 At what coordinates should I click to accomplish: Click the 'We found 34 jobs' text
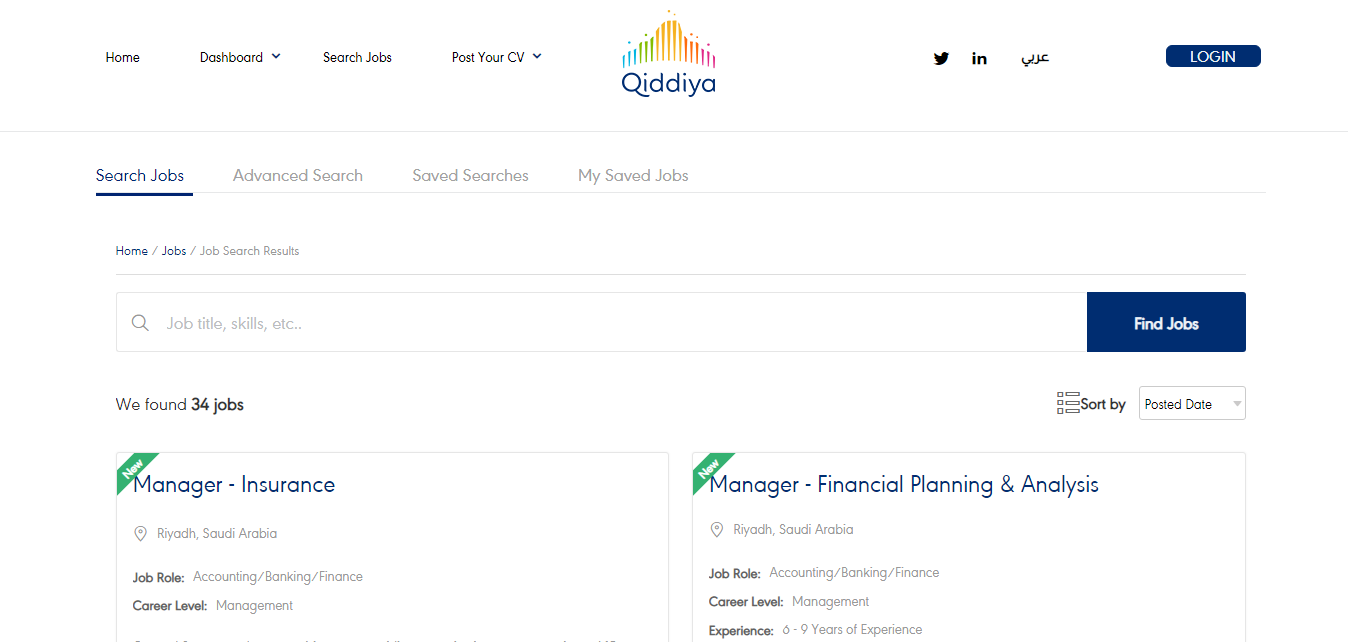[x=180, y=405]
